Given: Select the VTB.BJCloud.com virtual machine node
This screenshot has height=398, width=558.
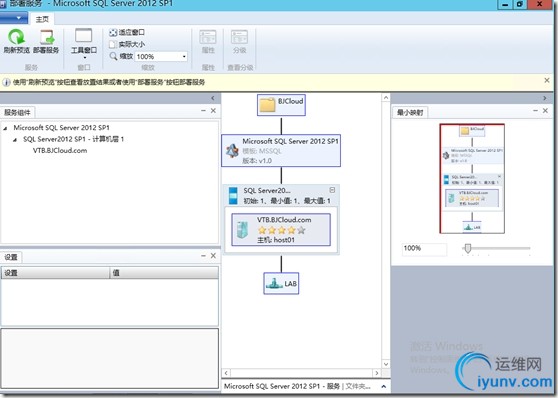Looking at the screenshot, I should click(x=281, y=230).
